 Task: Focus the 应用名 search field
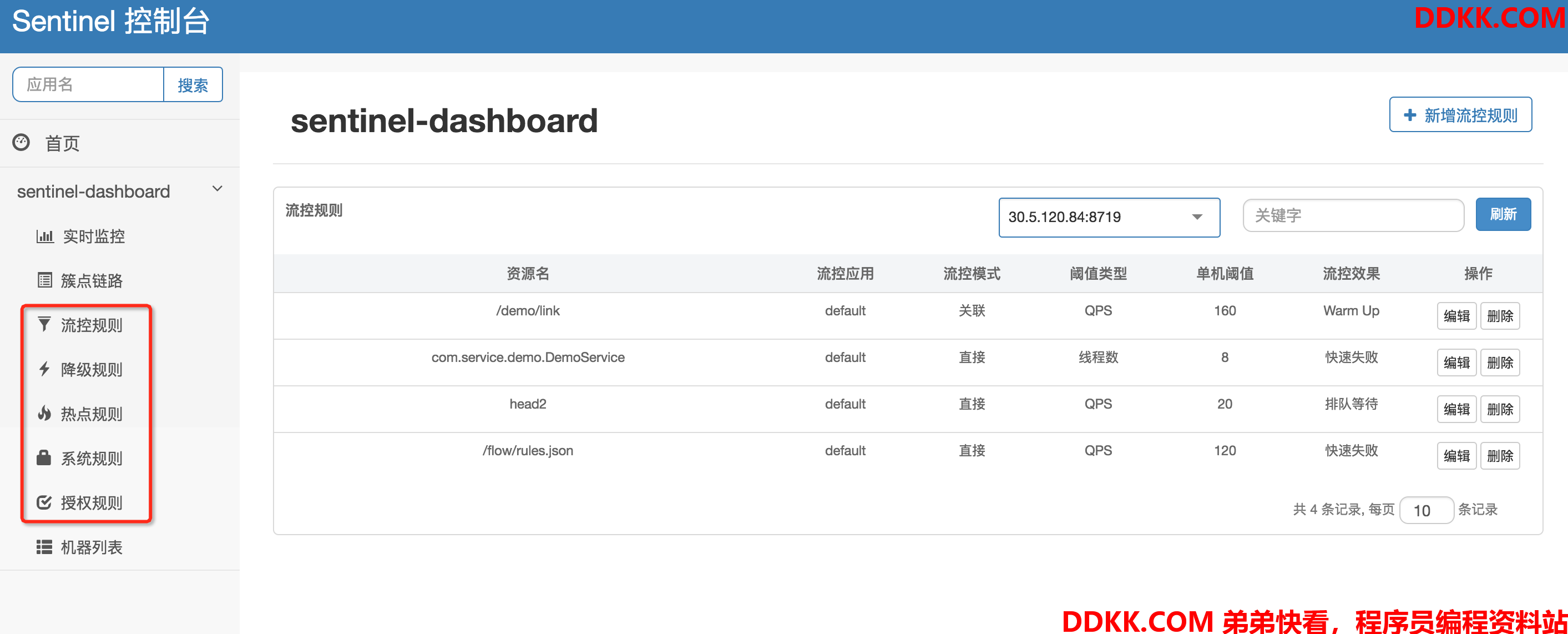[89, 84]
